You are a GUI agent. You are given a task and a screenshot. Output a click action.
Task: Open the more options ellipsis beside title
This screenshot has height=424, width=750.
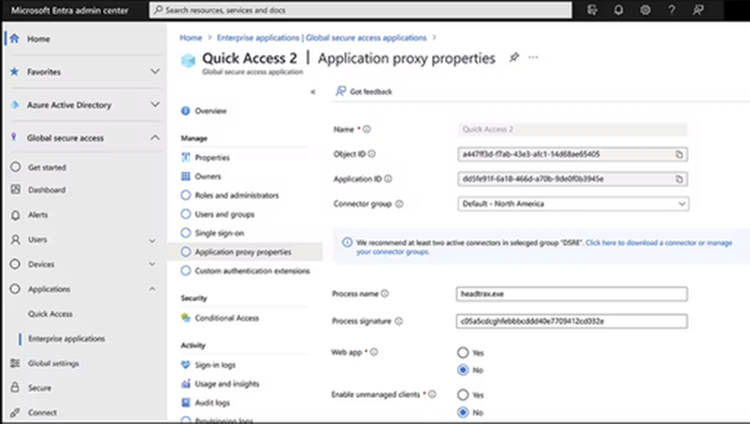[x=533, y=57]
